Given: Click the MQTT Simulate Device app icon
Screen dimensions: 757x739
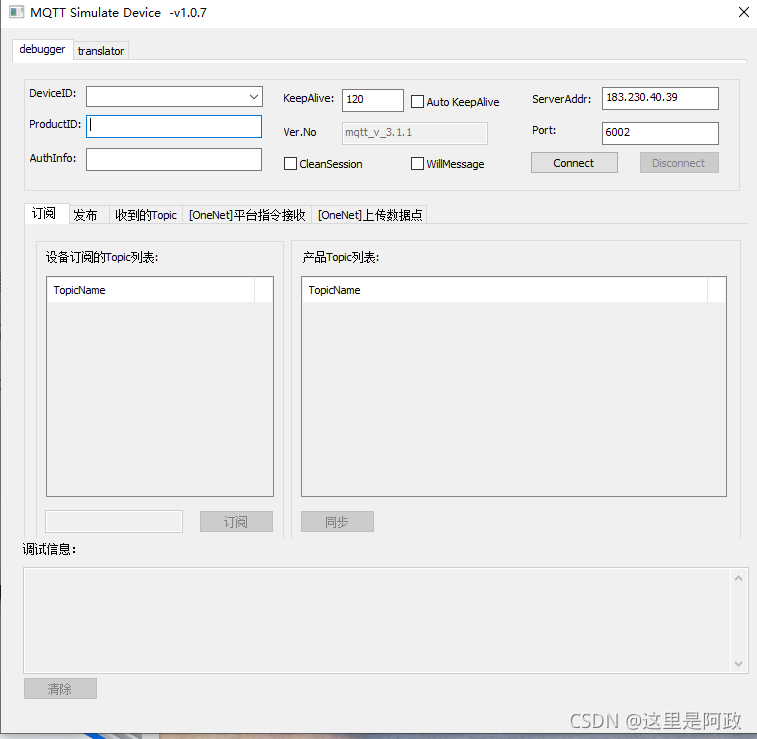Looking at the screenshot, I should tap(16, 12).
